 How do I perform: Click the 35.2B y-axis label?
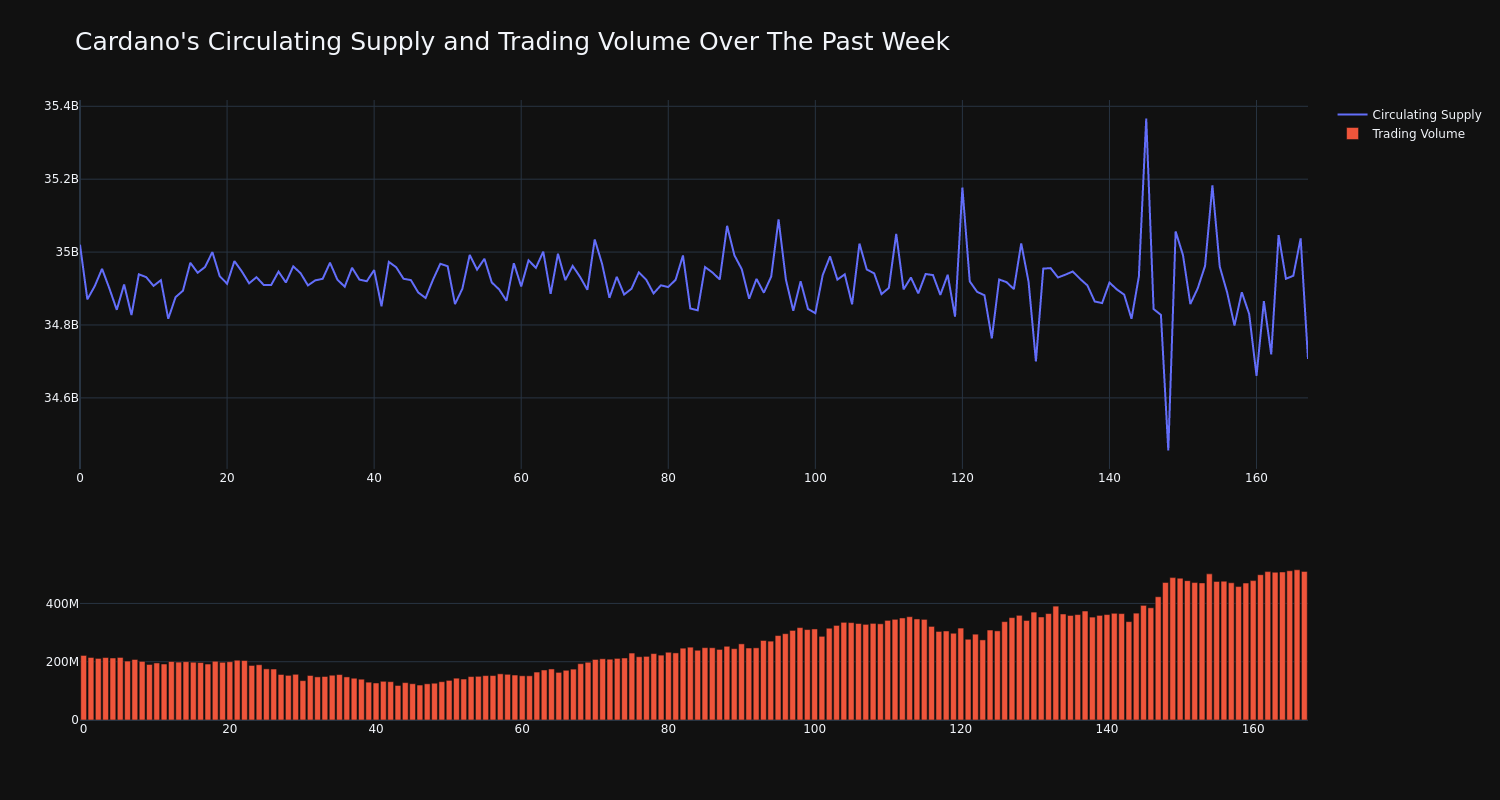61,179
